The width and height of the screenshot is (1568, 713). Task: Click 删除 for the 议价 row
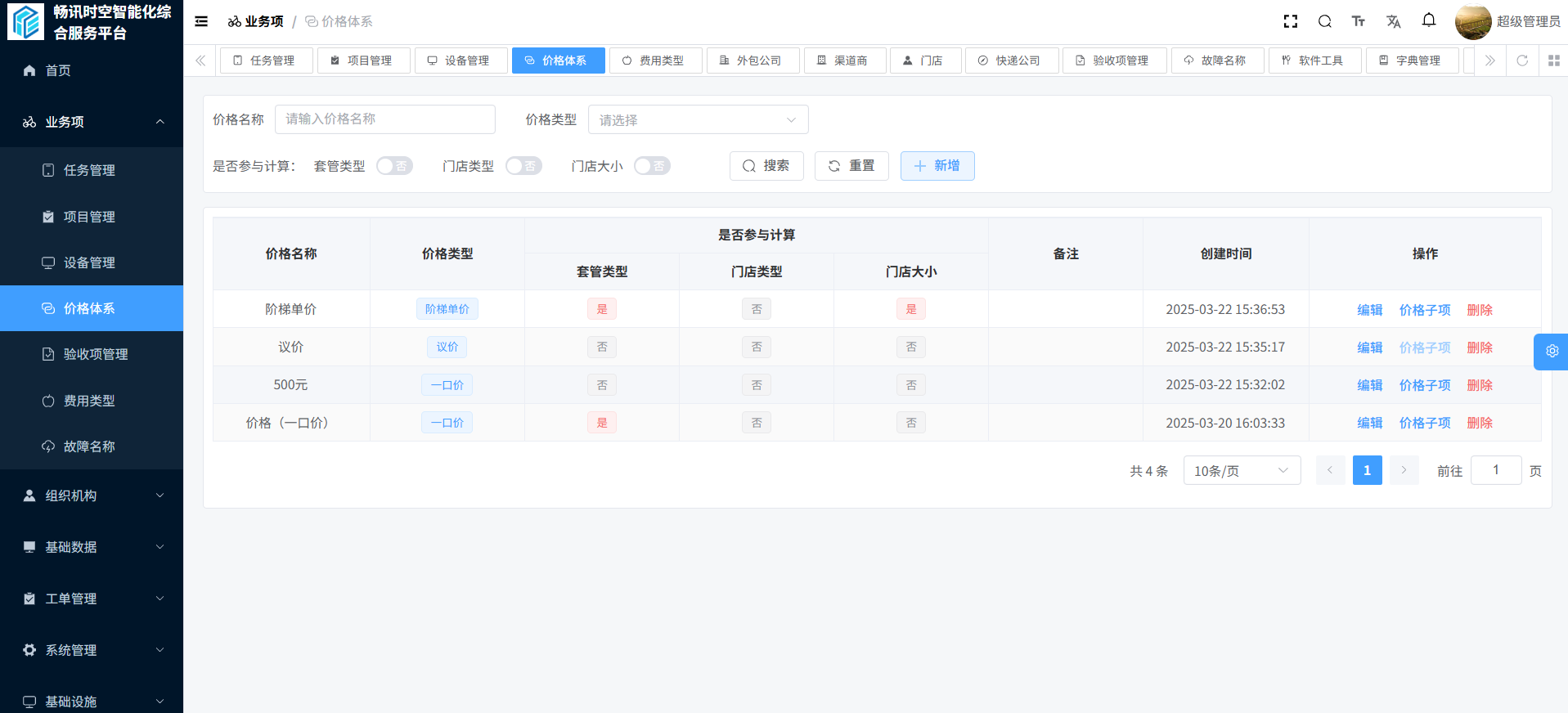point(1480,348)
